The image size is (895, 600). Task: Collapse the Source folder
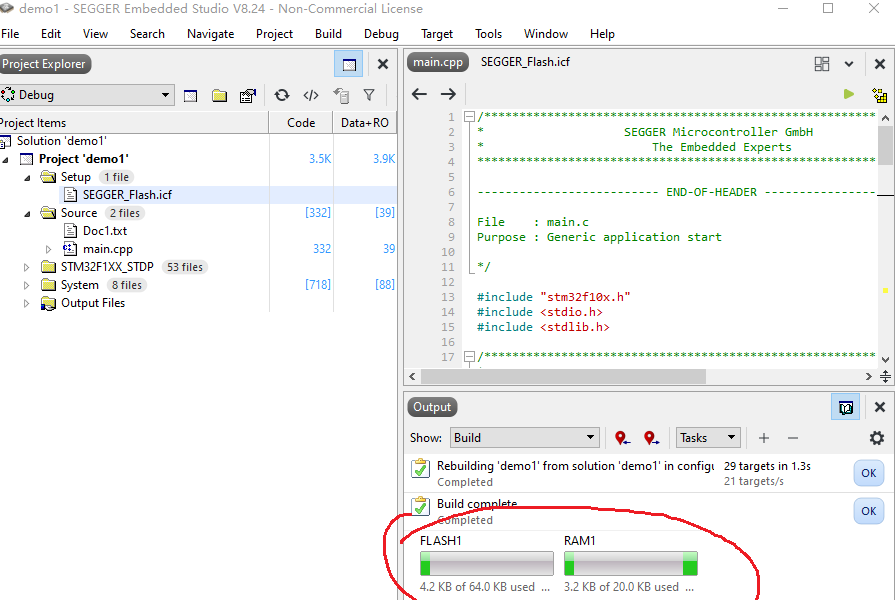(27, 214)
